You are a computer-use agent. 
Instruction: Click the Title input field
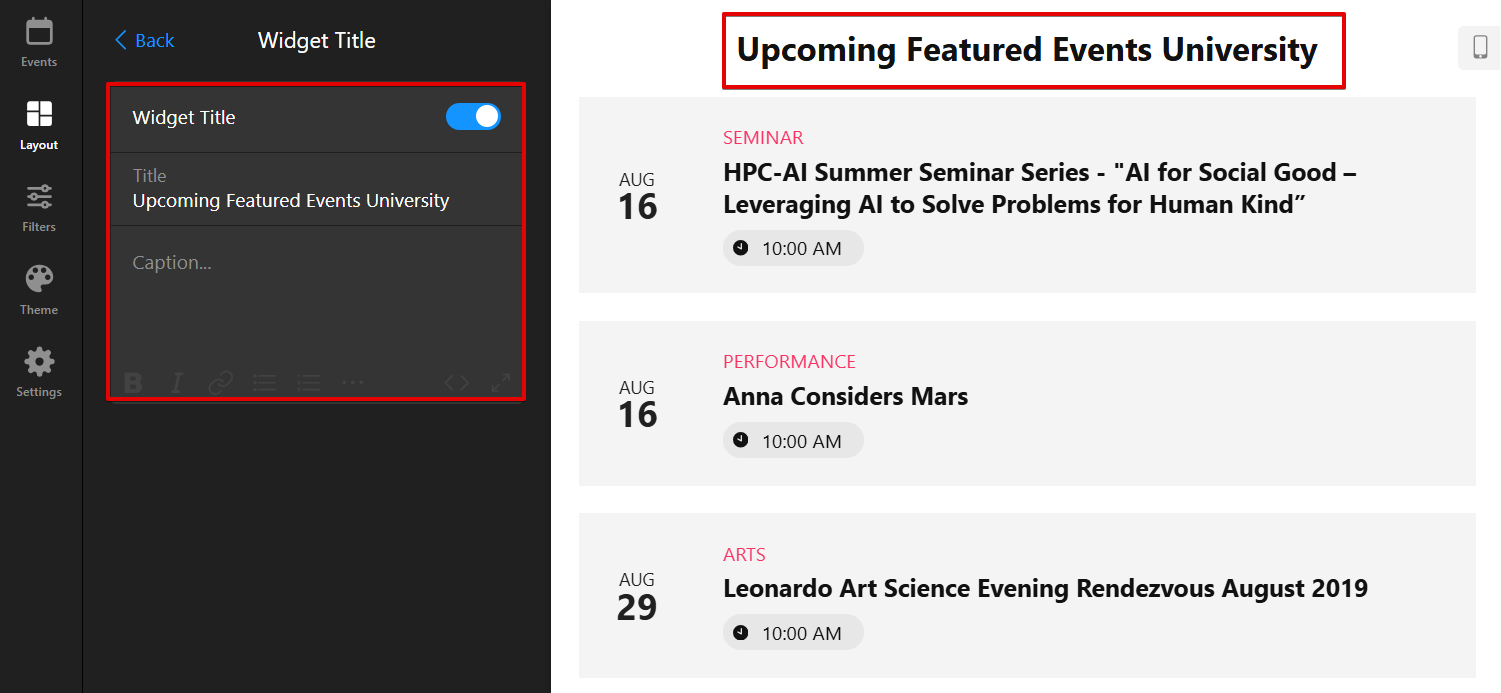tap(316, 189)
